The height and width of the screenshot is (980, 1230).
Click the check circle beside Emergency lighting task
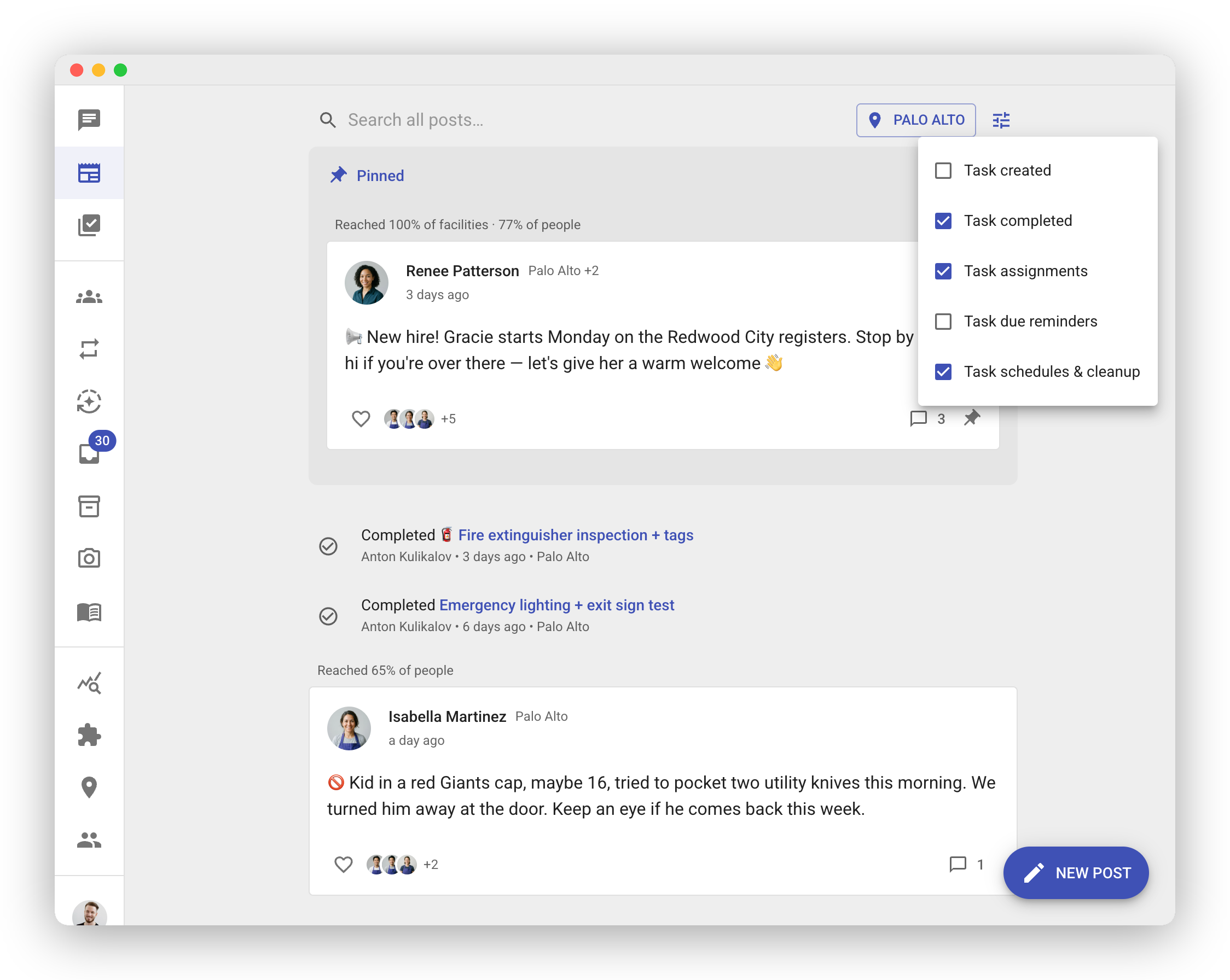(x=328, y=616)
